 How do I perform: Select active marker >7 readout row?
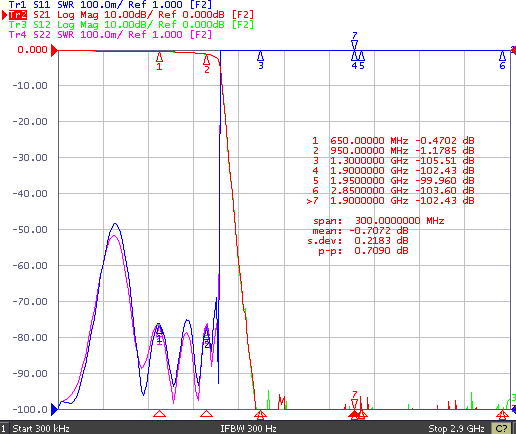[390, 200]
